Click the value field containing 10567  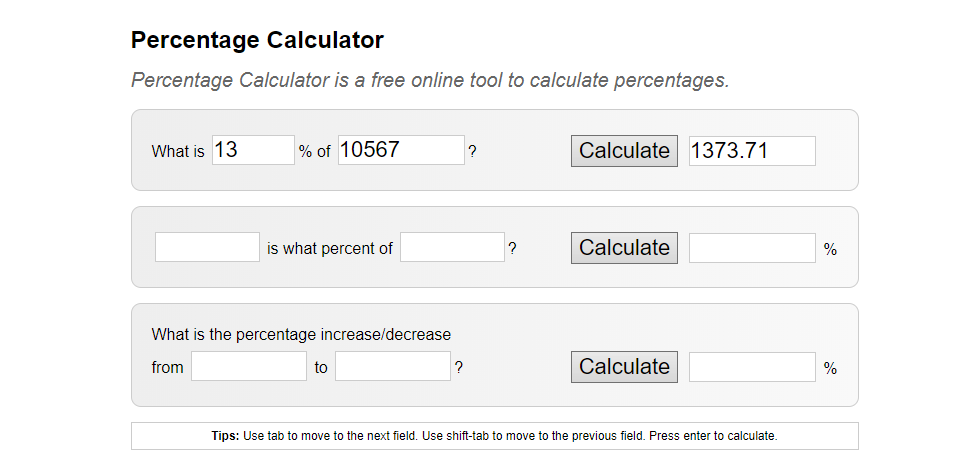click(x=401, y=150)
